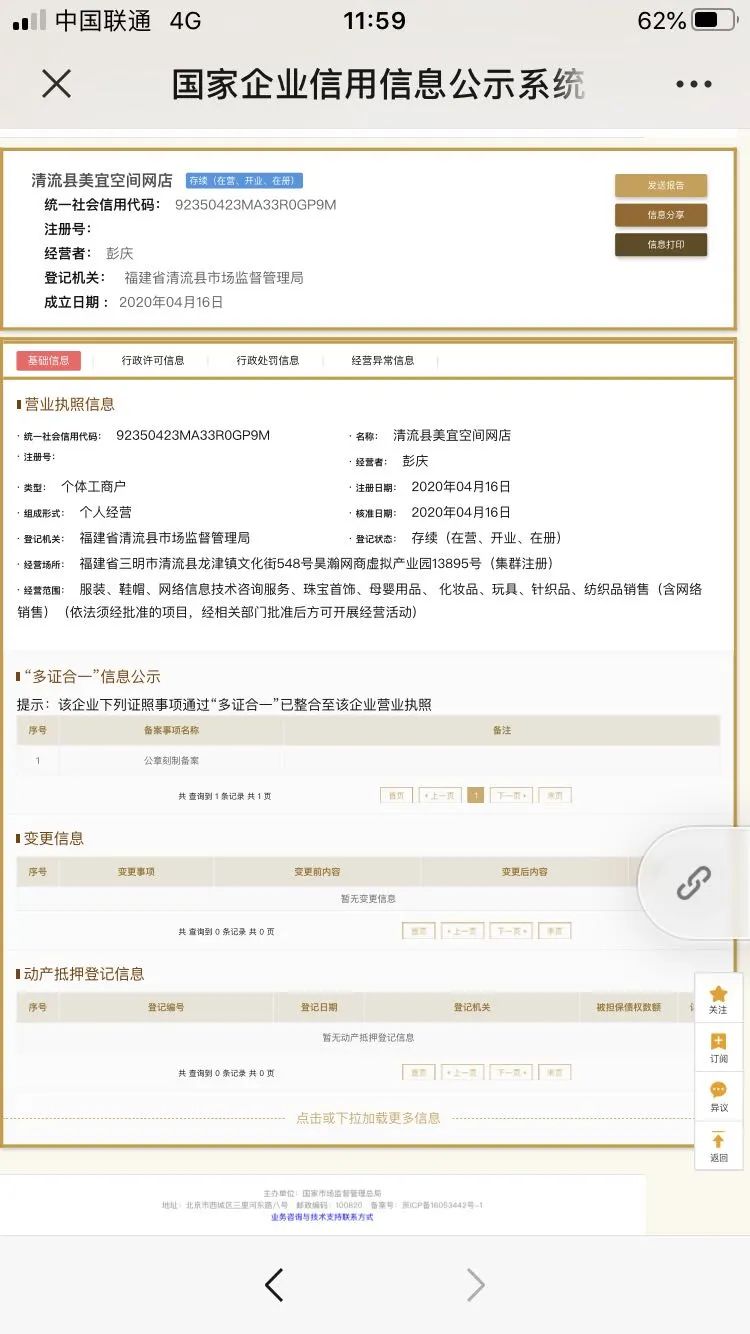Screen dimensions: 750x1334
Task: Click 下一页 in 变更信息 pagination
Action: pyautogui.click(x=511, y=931)
